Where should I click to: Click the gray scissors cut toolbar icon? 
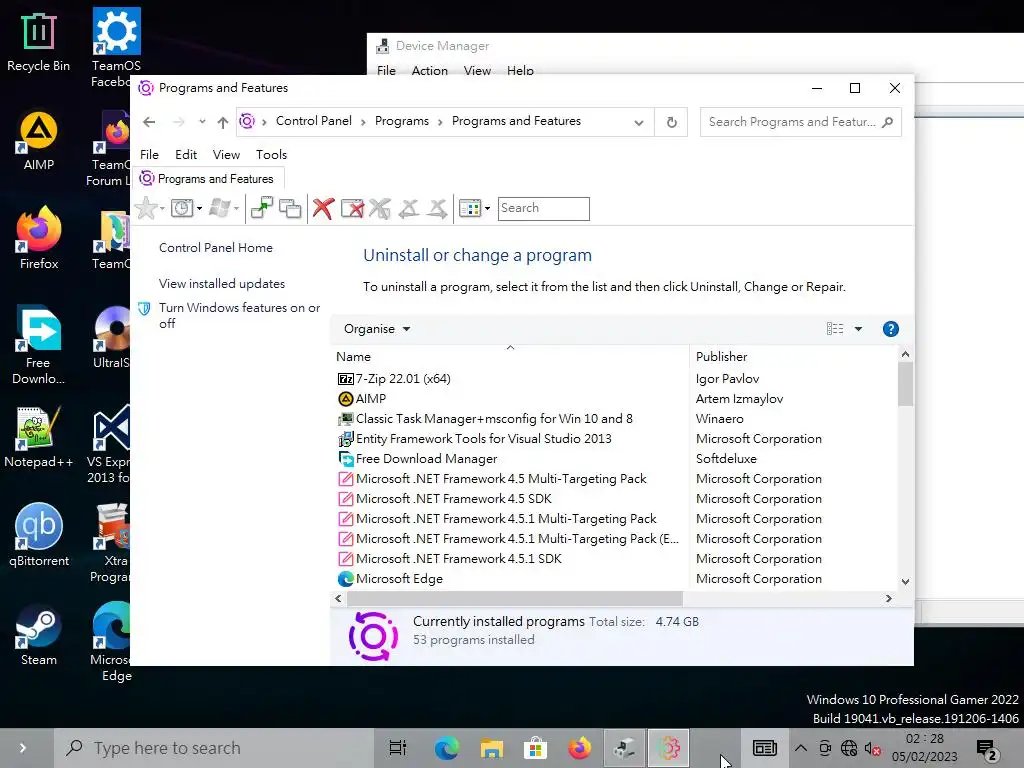pos(380,208)
